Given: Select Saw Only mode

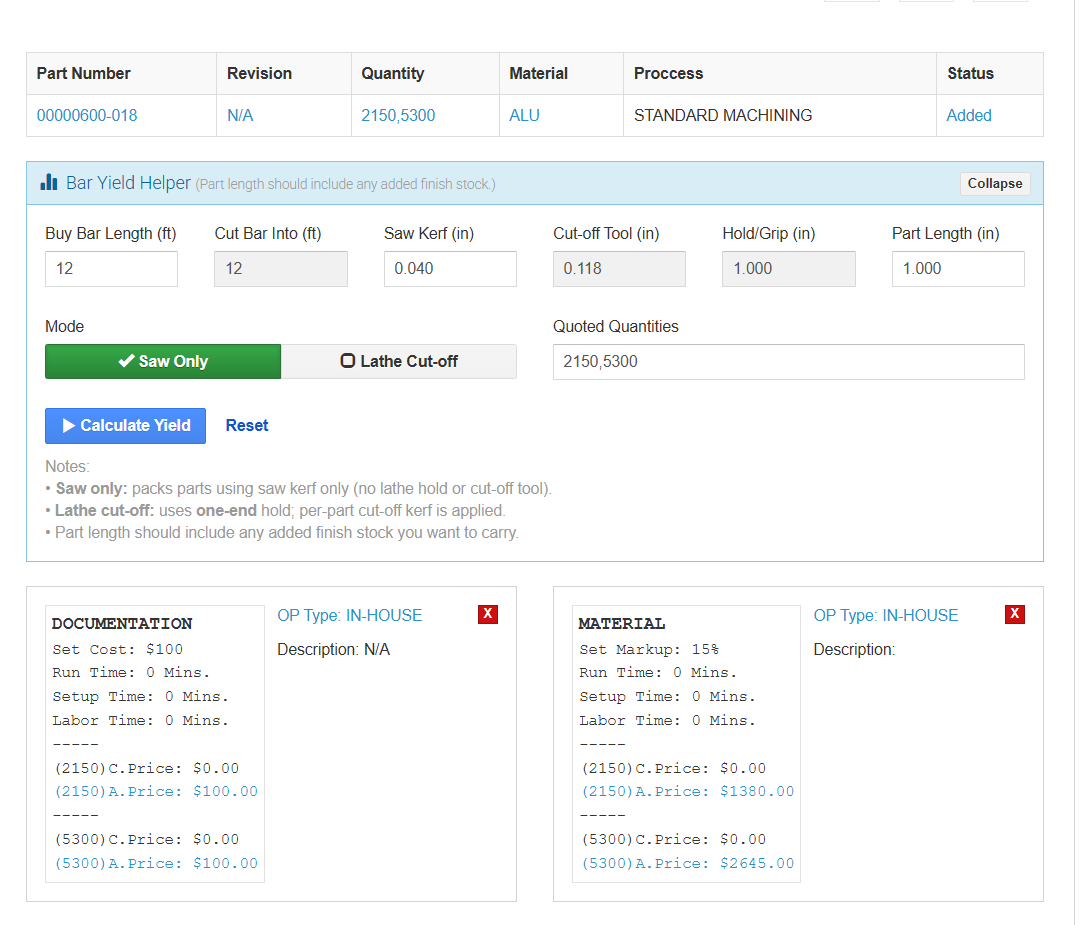Looking at the screenshot, I should 163,361.
